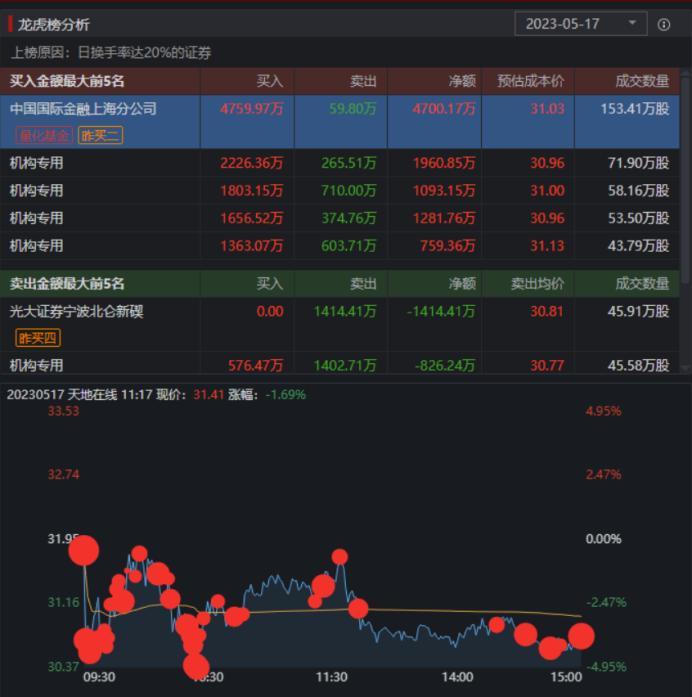The width and height of the screenshot is (692, 697).
Task: Click the 4700.17万 net amount cell
Action: pyautogui.click(x=444, y=108)
